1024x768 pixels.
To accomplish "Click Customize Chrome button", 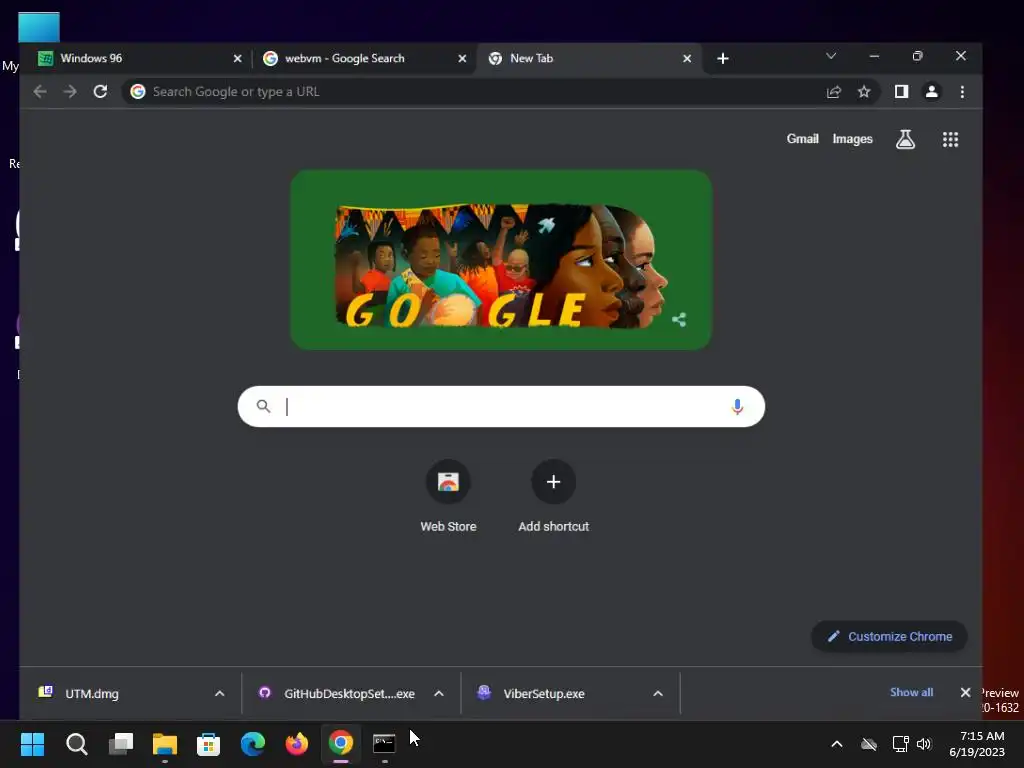I will pos(889,636).
